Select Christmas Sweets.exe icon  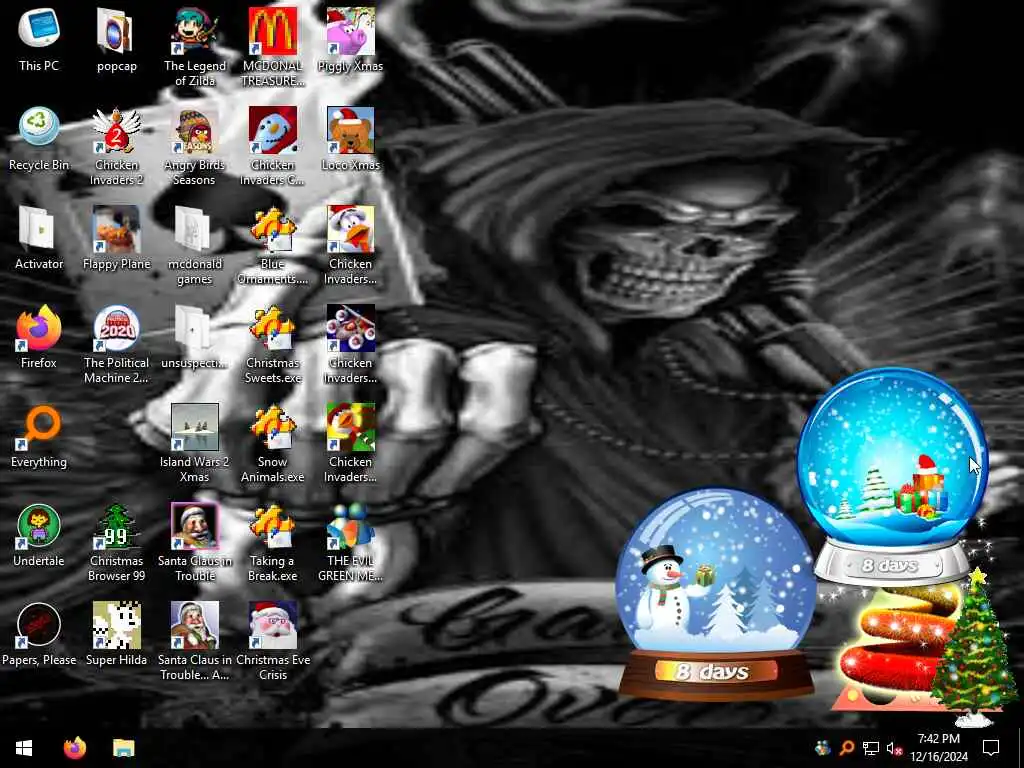click(x=272, y=345)
